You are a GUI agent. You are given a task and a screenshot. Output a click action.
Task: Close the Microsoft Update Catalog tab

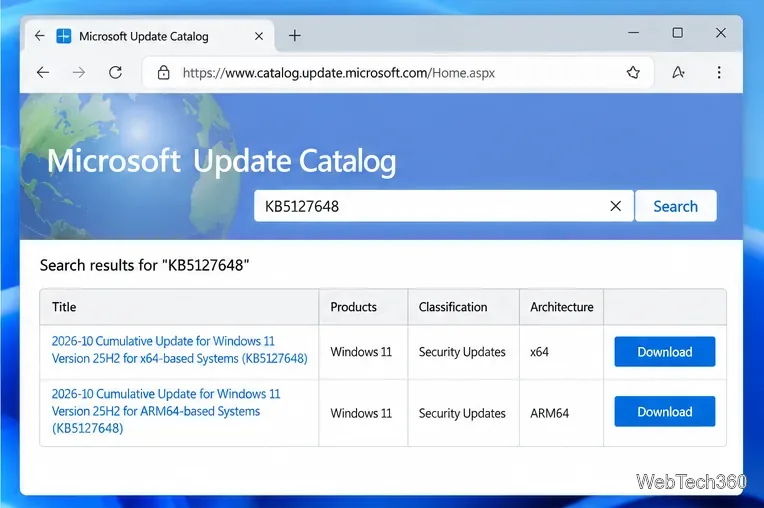point(259,36)
